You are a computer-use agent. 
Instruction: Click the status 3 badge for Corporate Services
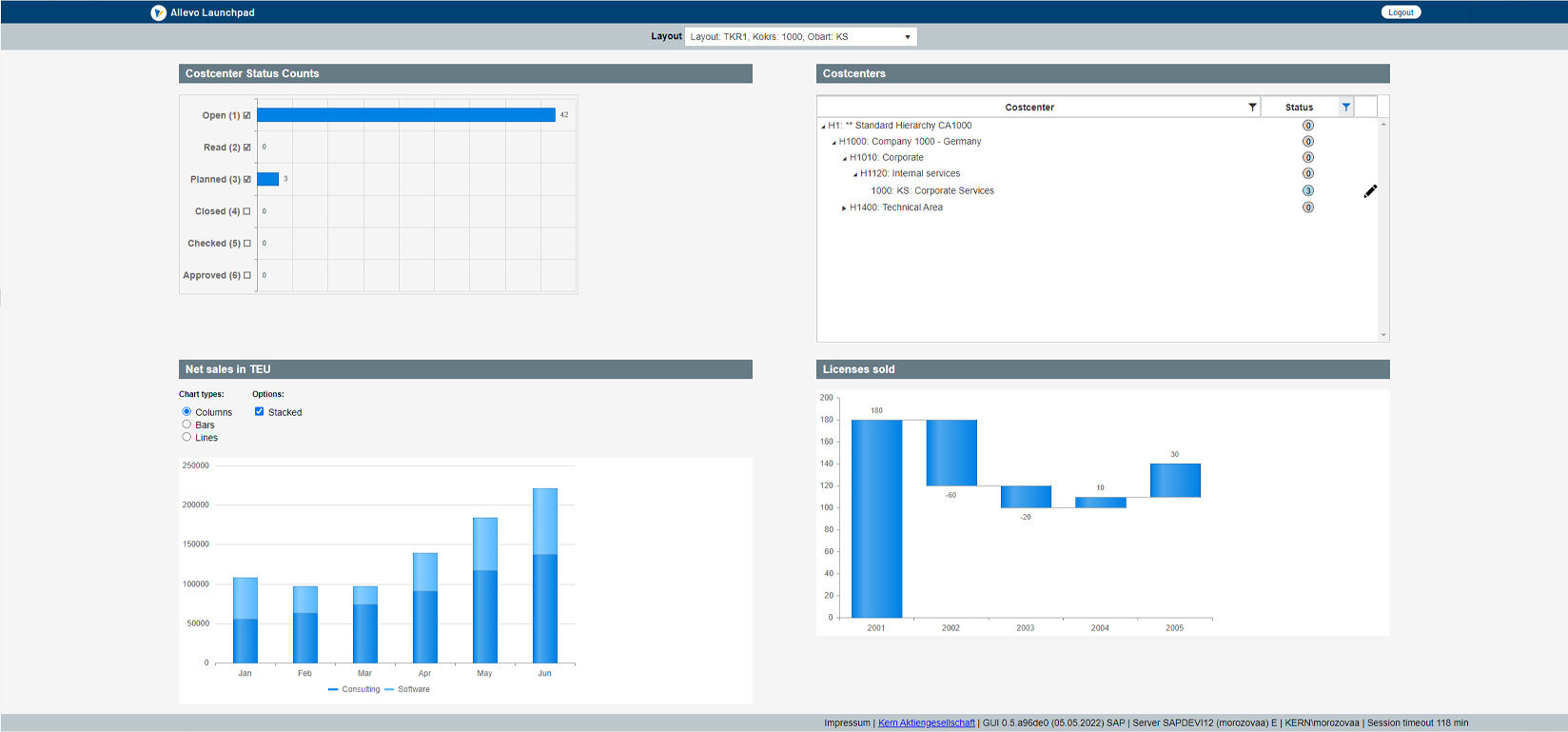click(x=1308, y=191)
